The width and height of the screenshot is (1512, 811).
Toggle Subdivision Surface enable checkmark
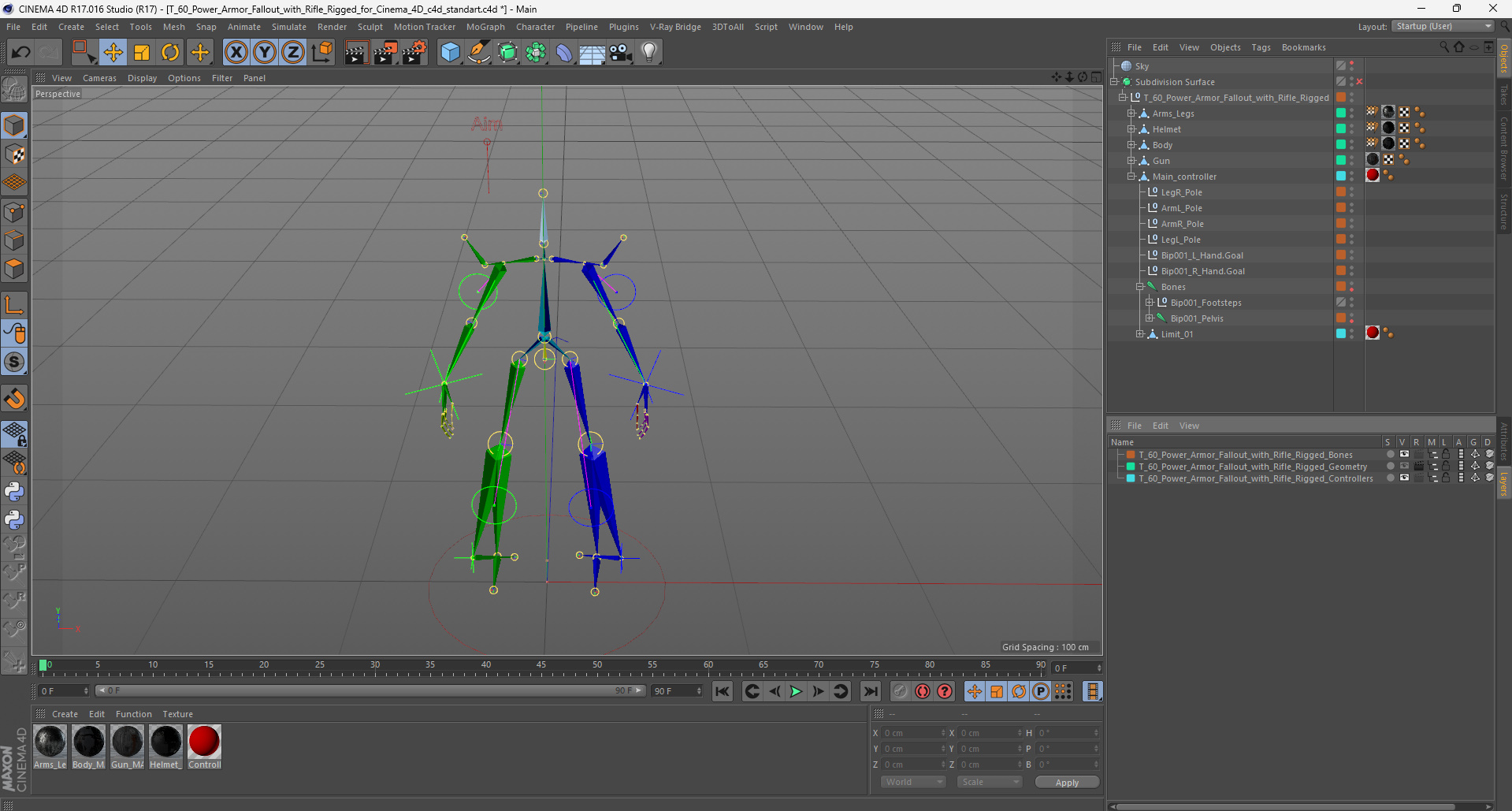coord(1359,82)
